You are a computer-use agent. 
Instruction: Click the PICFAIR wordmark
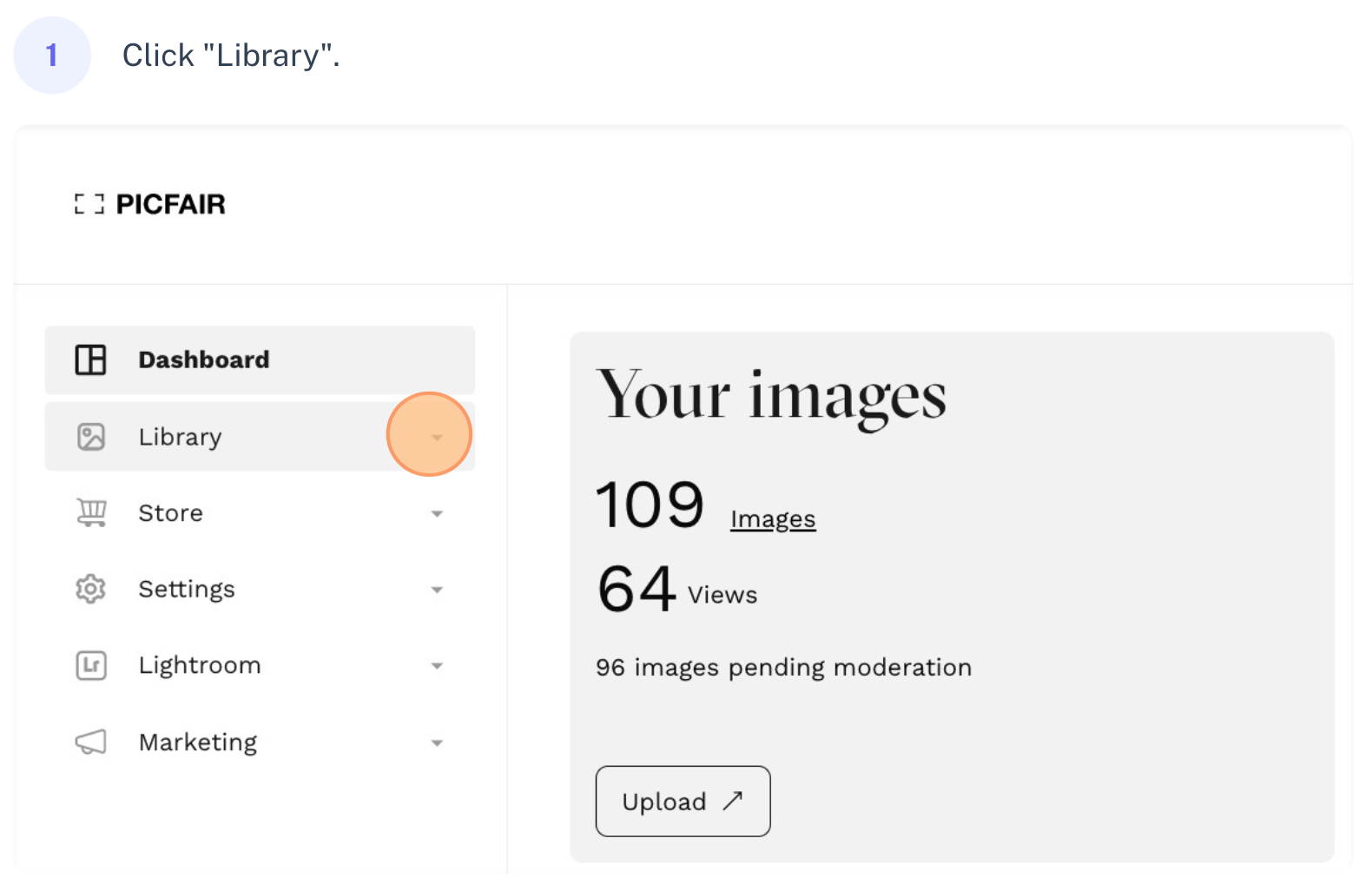pos(170,204)
